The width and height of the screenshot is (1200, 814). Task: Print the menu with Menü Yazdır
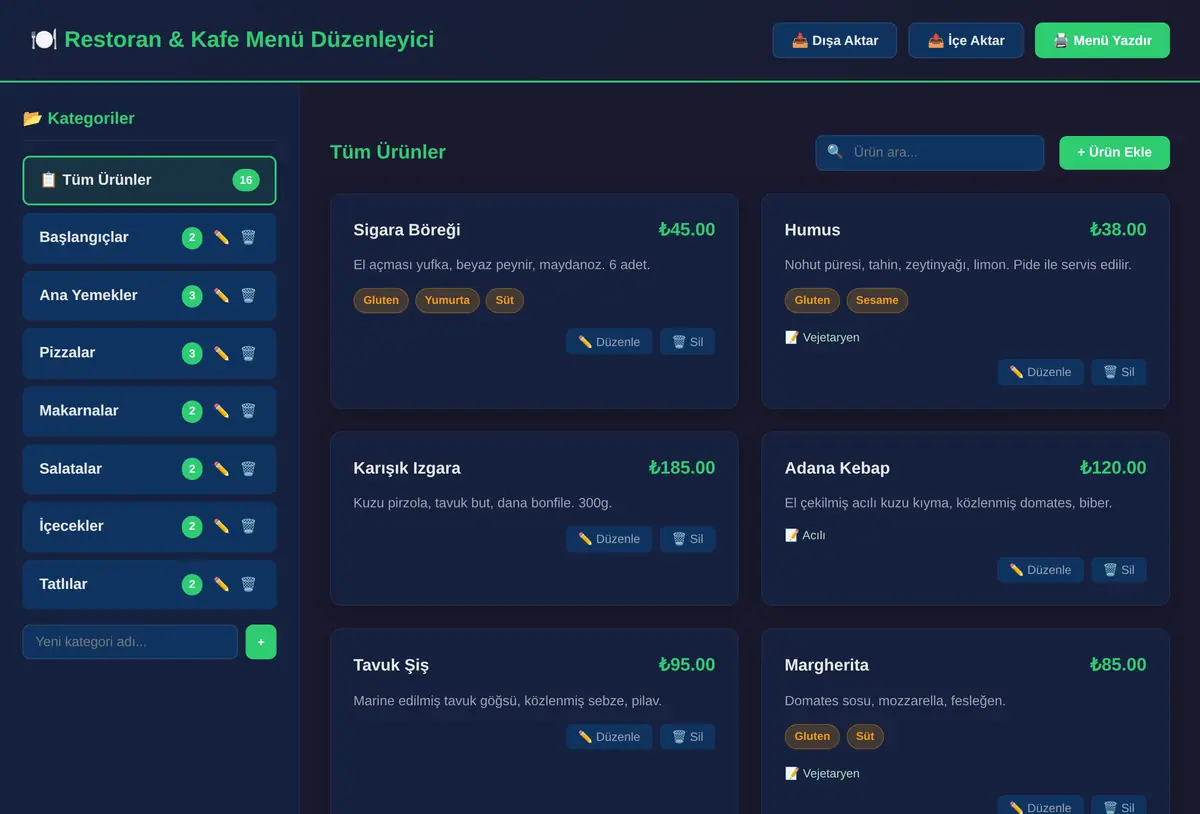click(1102, 41)
